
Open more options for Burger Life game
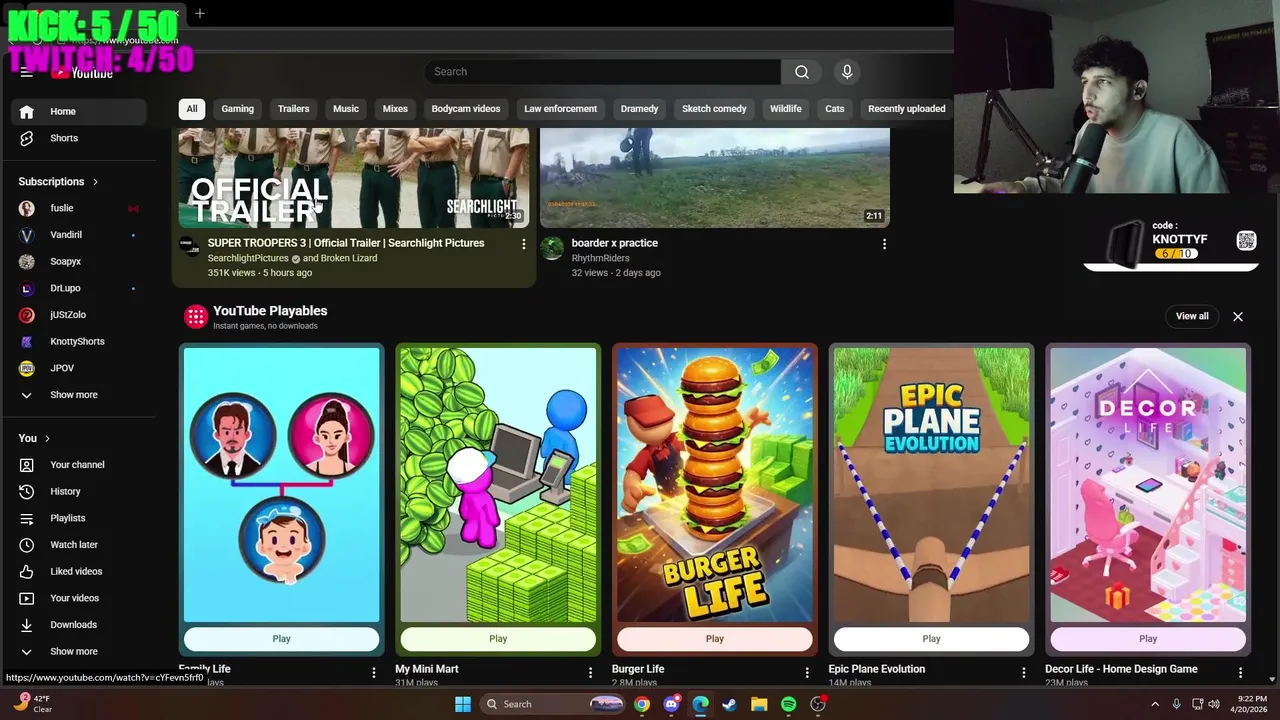tap(807, 673)
